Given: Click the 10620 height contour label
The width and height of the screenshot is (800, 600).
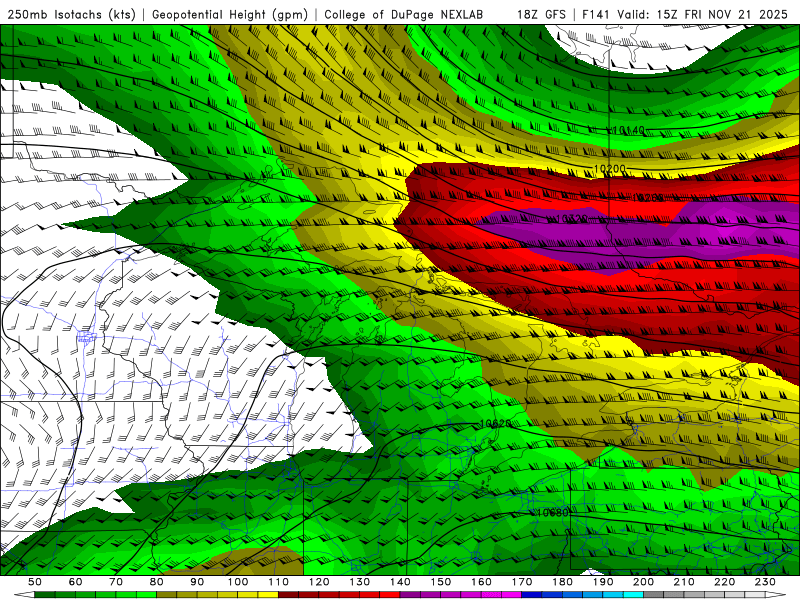Looking at the screenshot, I should coord(495,423).
